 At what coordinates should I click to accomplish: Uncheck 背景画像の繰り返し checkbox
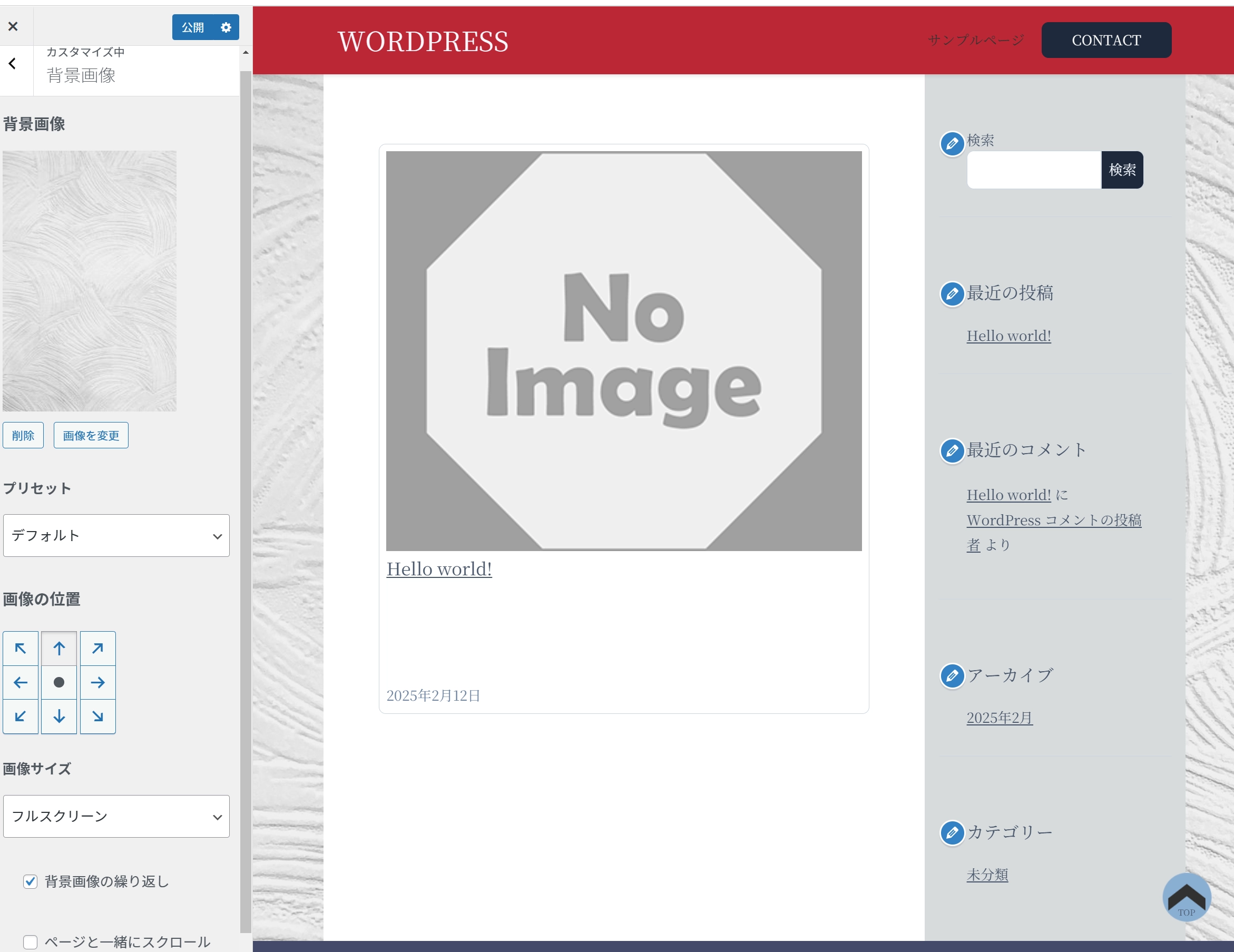click(31, 881)
